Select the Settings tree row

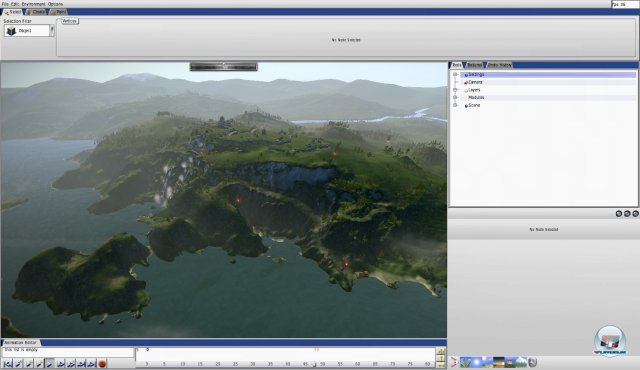click(x=548, y=75)
